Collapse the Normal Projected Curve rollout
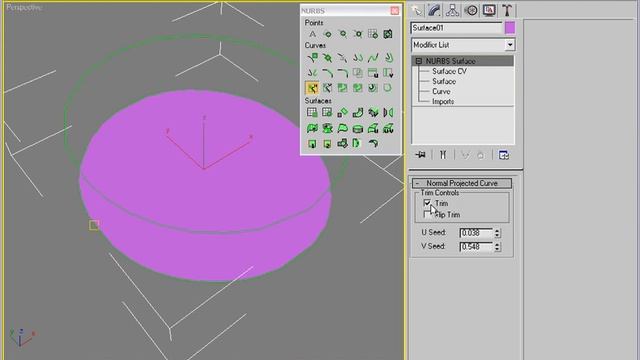Image resolution: width=640 pixels, height=360 pixels. tap(462, 183)
